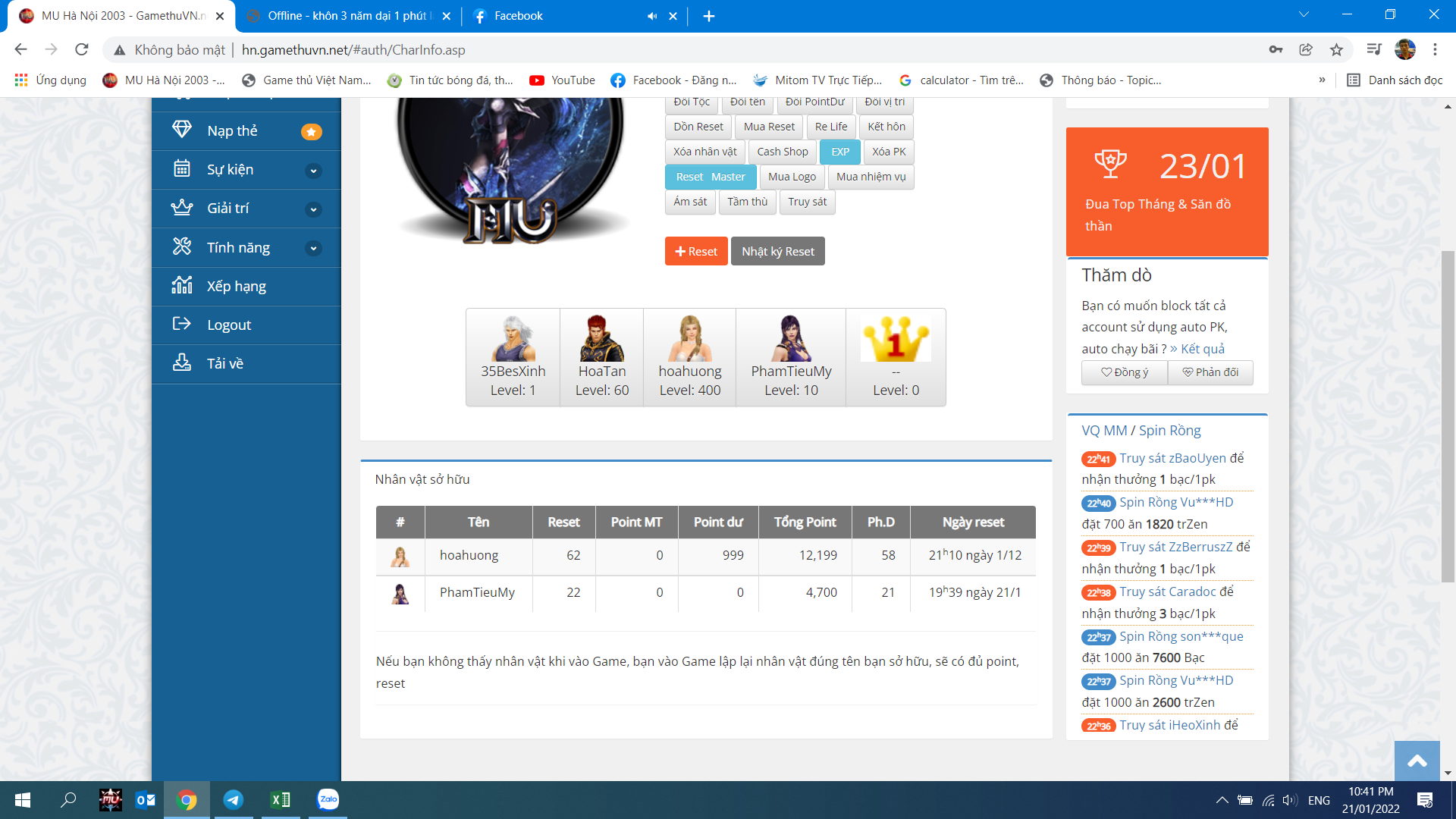Expand the Tính năng sidebar menu
The height and width of the screenshot is (819, 1456).
click(x=313, y=248)
